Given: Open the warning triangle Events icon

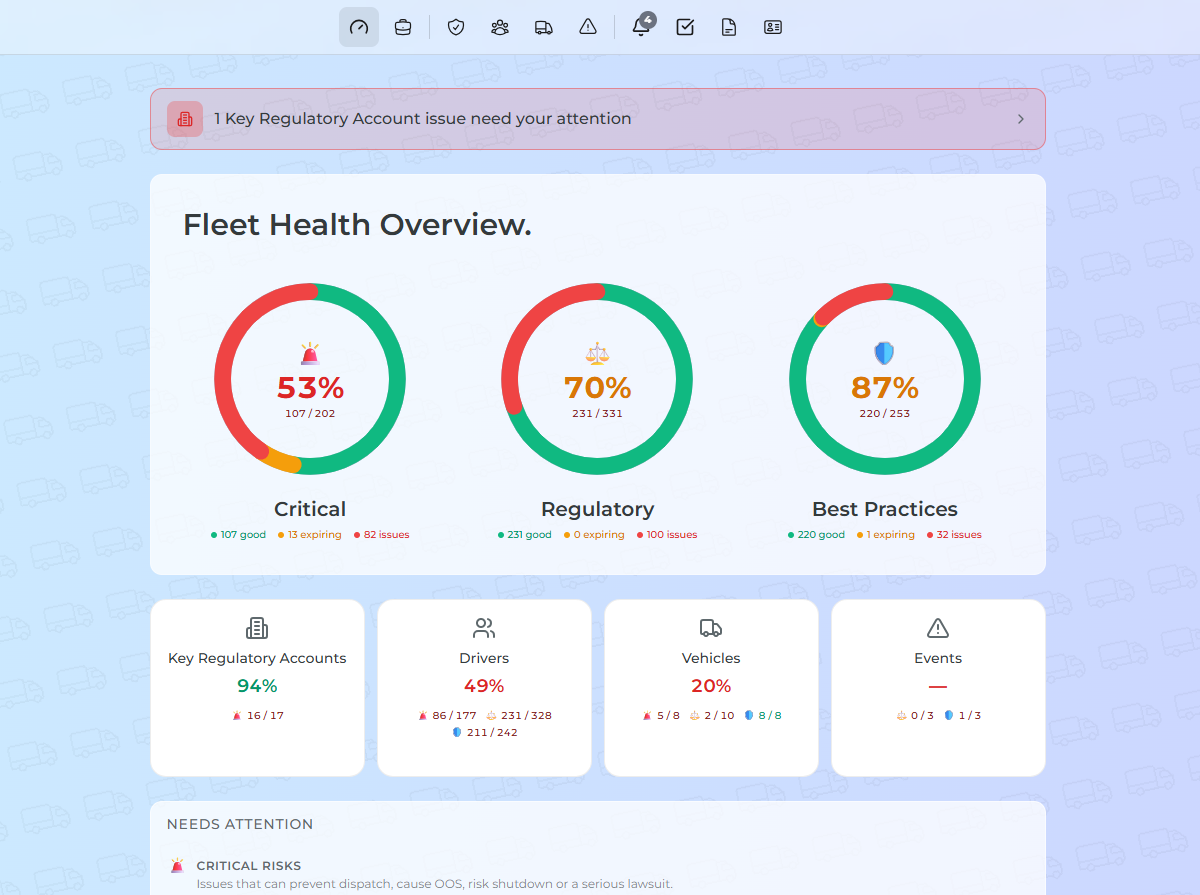Looking at the screenshot, I should (587, 27).
